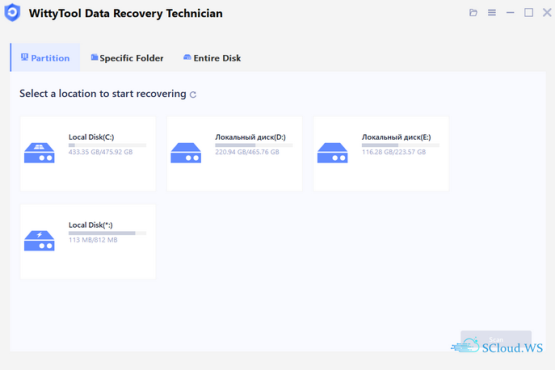Click the WittyTool shield logo

pyautogui.click(x=12, y=13)
